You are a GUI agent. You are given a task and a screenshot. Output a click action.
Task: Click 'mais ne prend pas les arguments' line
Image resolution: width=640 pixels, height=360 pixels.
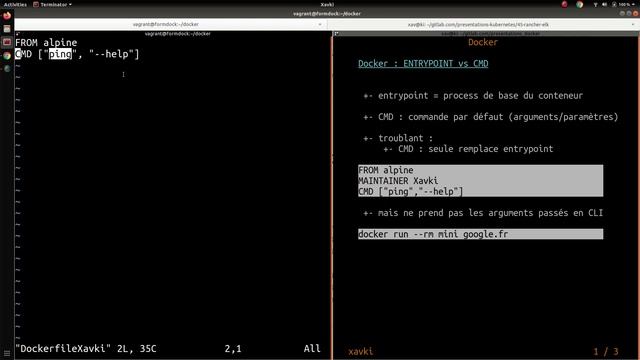click(x=483, y=213)
